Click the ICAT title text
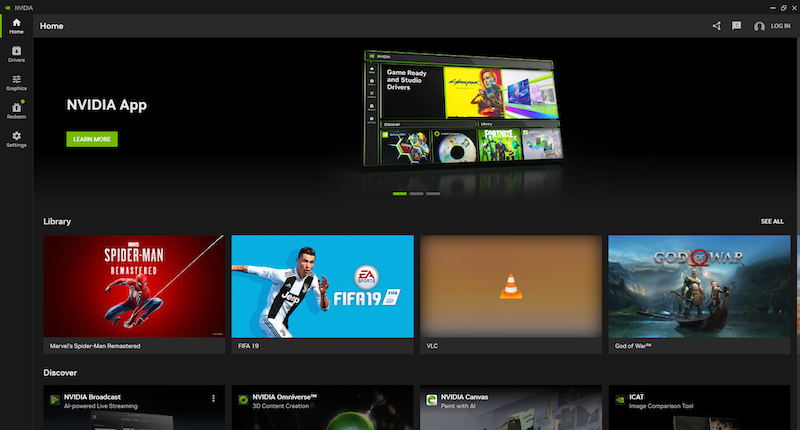This screenshot has width=800, height=430. 636,397
